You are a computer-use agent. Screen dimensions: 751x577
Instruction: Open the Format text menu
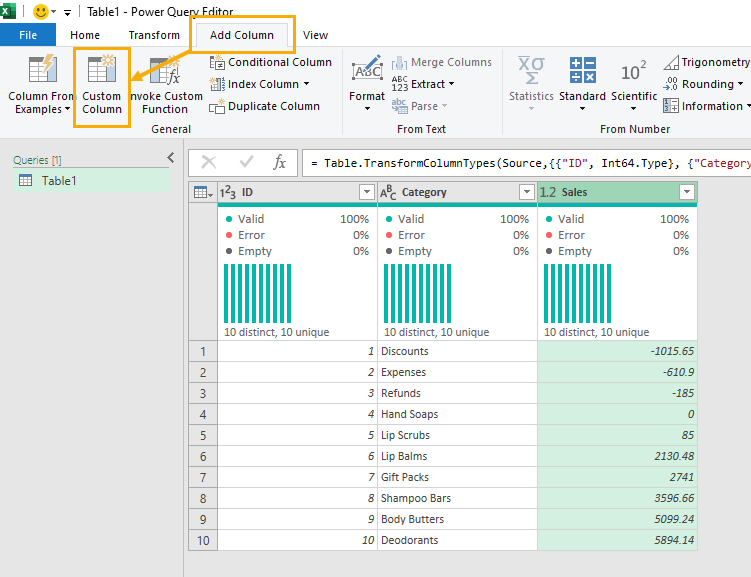point(367,84)
